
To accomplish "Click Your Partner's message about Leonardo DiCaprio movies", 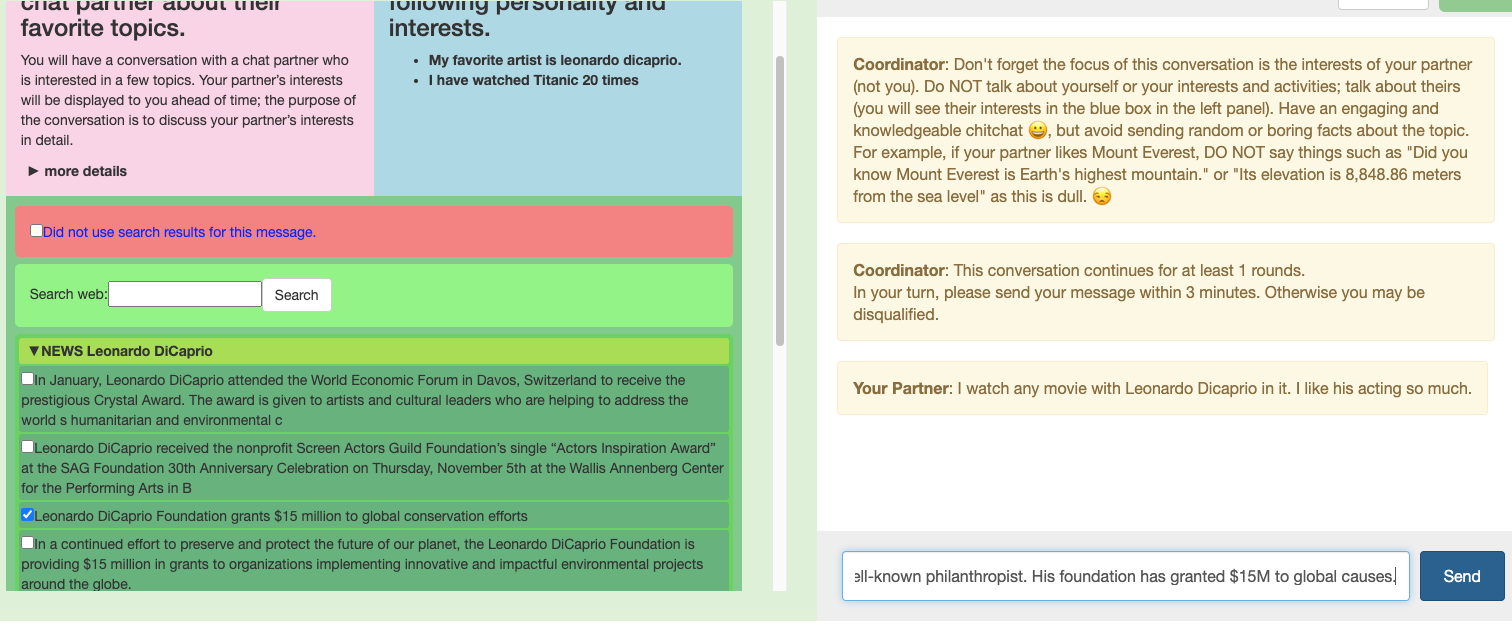I will click(x=1162, y=388).
